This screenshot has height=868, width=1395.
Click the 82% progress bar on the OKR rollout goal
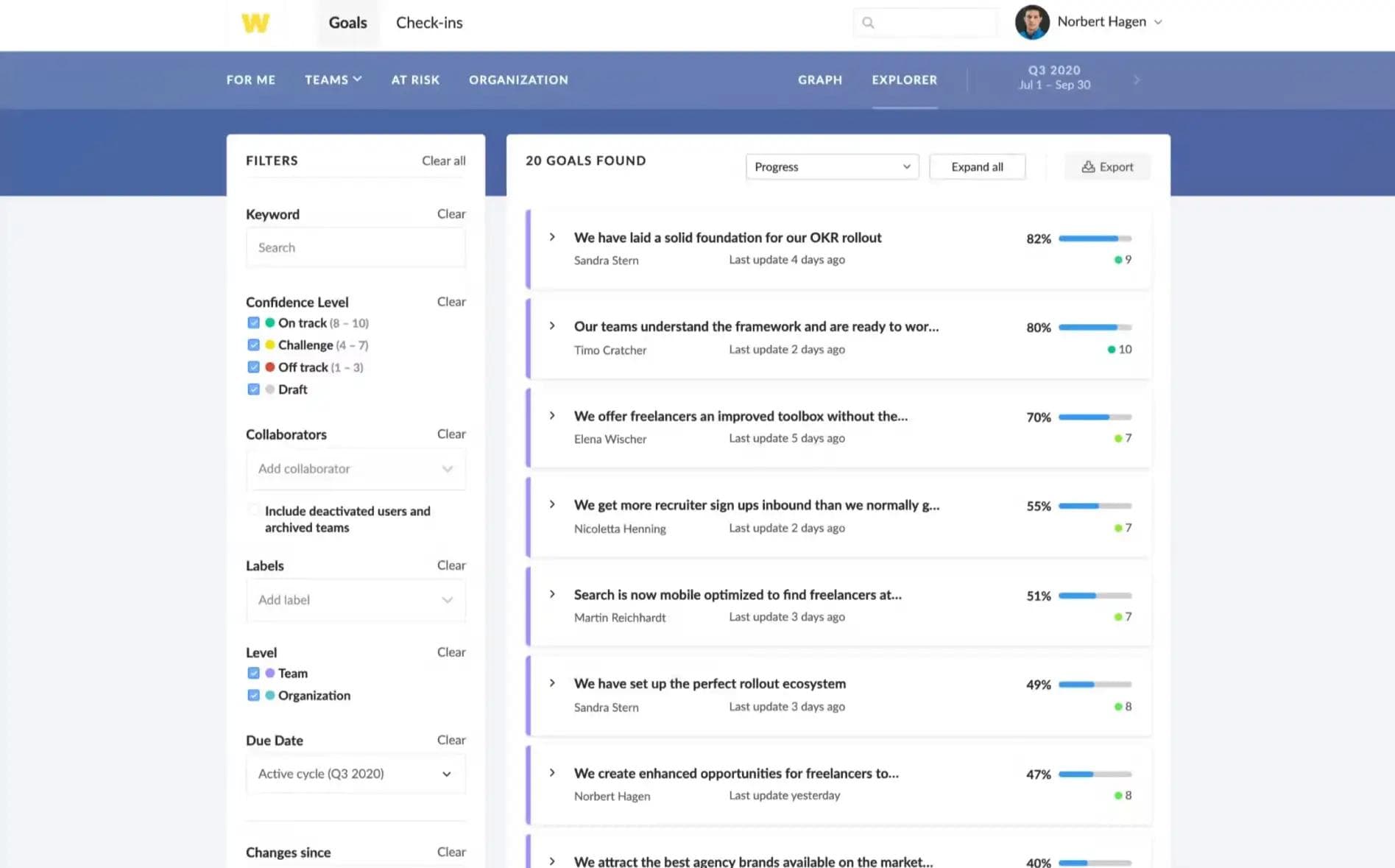[1095, 239]
